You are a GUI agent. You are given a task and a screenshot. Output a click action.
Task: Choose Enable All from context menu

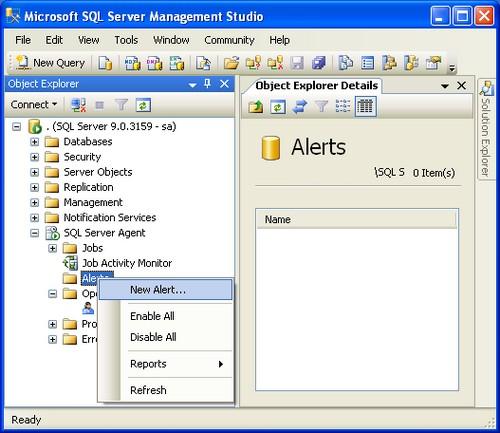click(166, 316)
